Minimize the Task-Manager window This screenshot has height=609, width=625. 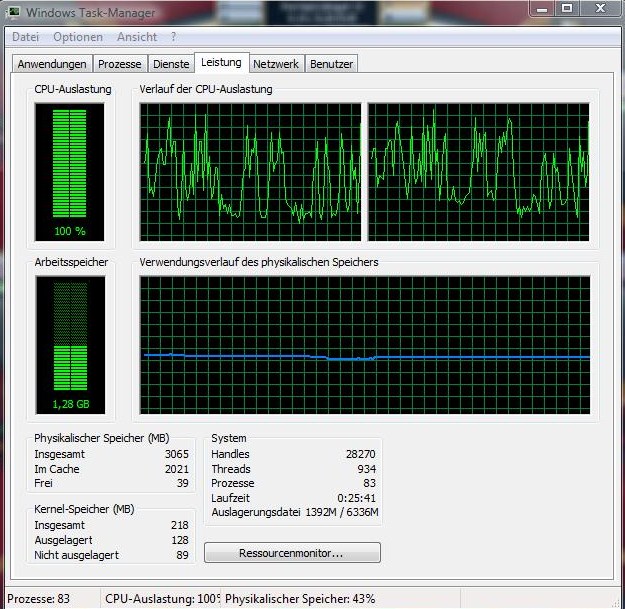point(542,8)
